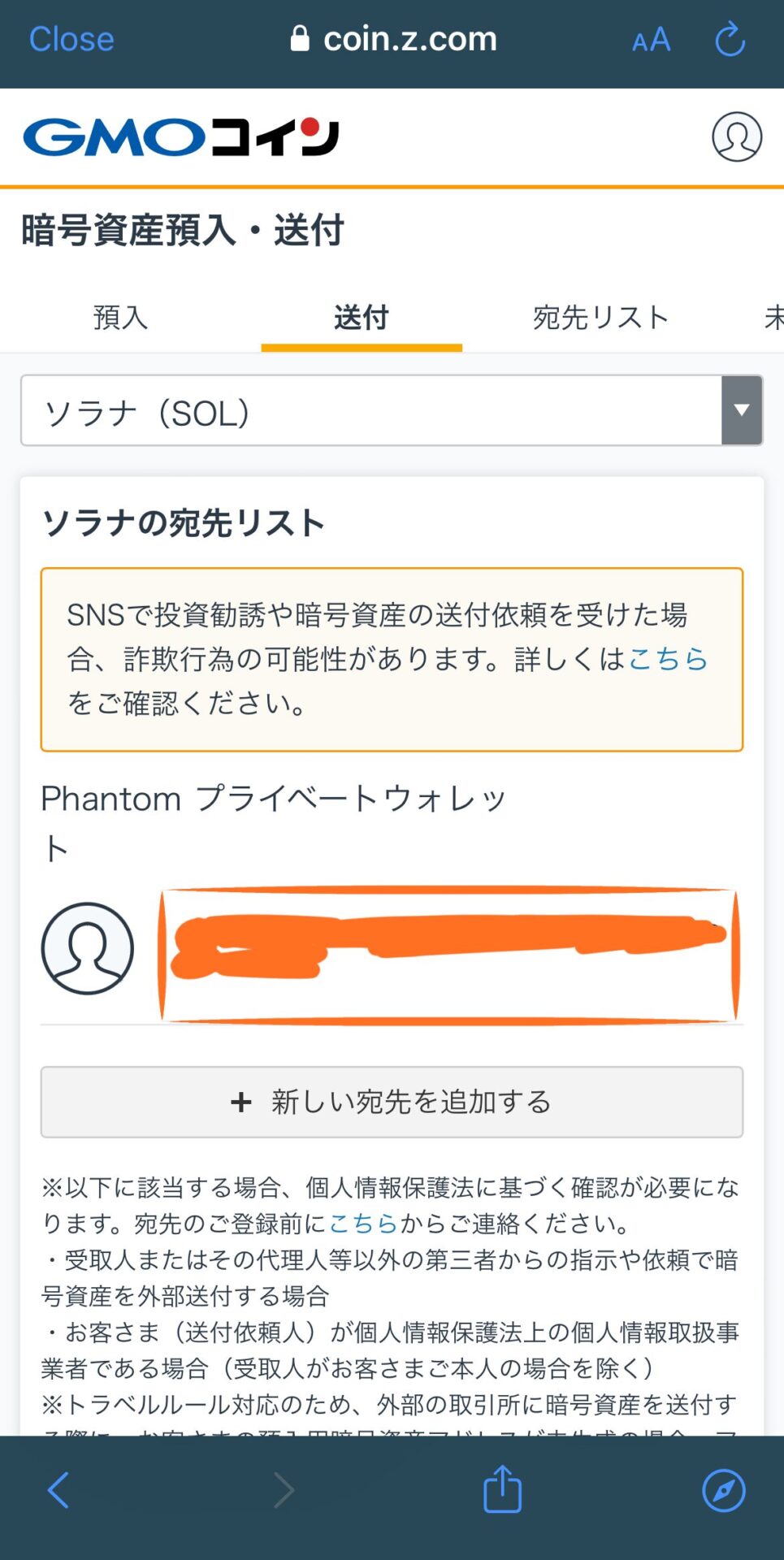The width and height of the screenshot is (784, 1560).
Task: Open the AA text size controls
Action: (x=650, y=39)
